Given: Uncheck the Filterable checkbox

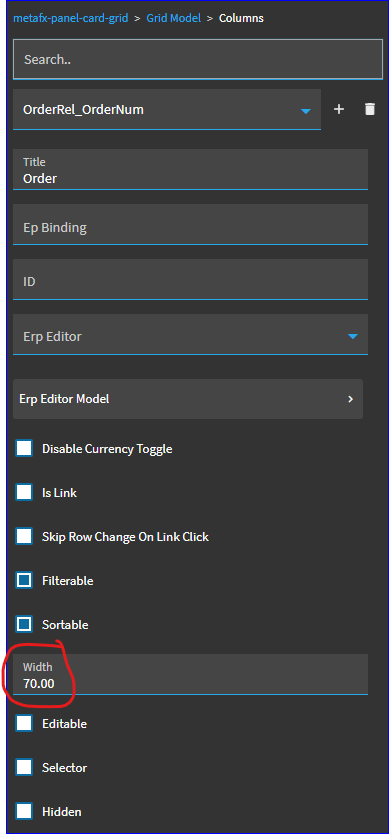Looking at the screenshot, I should 24,580.
